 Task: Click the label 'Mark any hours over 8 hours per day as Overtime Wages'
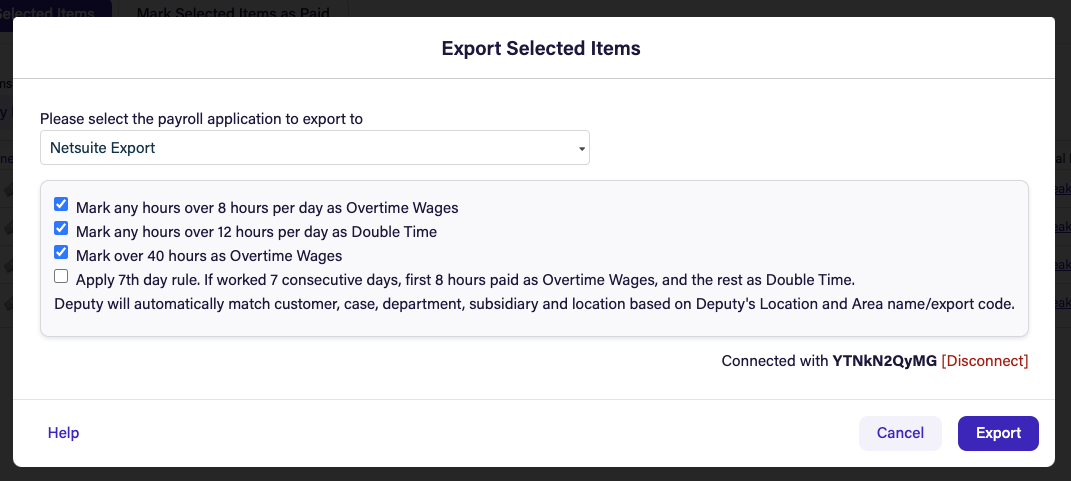(267, 208)
